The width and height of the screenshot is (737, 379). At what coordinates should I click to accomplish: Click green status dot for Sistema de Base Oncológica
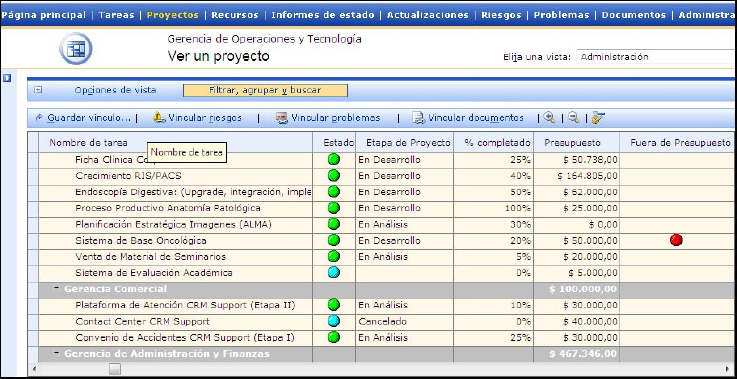pyautogui.click(x=334, y=240)
